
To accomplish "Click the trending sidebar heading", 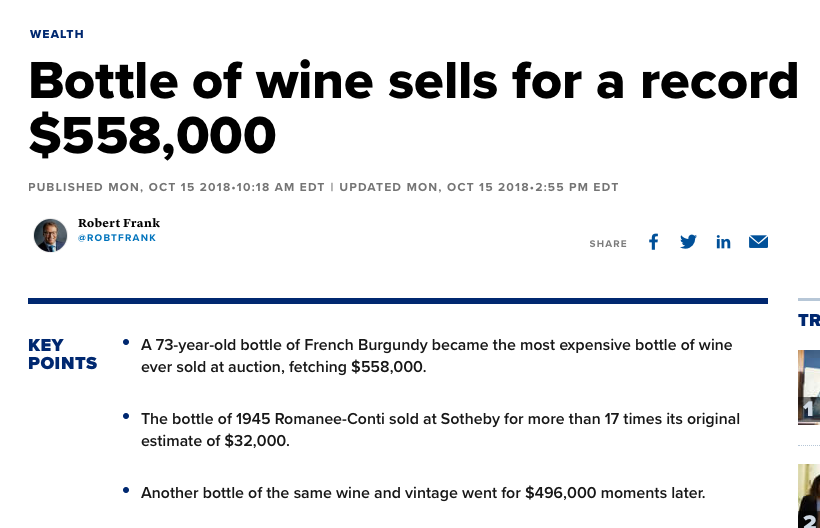I will (x=809, y=320).
